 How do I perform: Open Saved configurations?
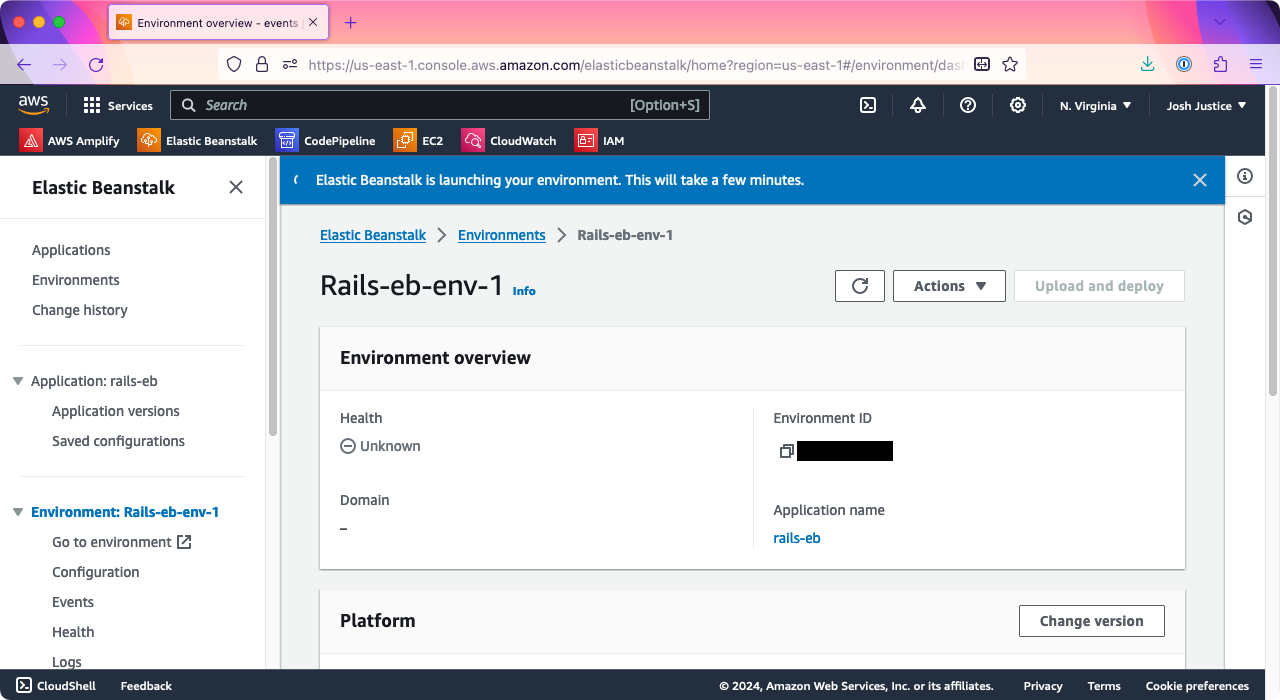click(x=118, y=441)
